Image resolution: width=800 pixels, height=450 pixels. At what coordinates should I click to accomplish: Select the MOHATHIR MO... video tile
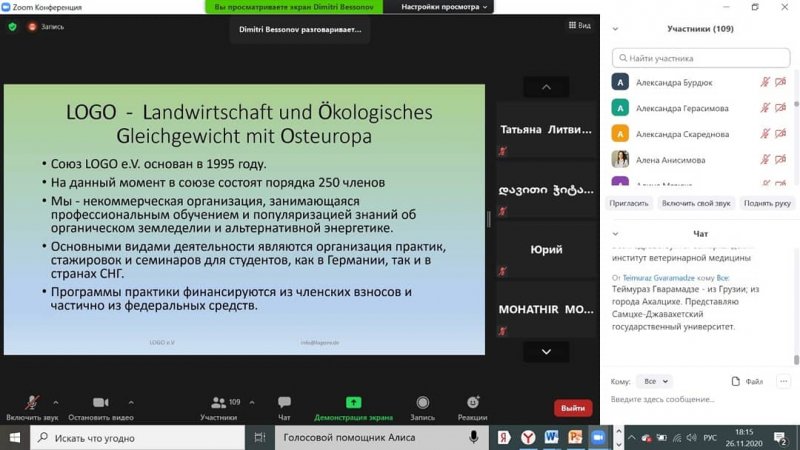coord(546,309)
